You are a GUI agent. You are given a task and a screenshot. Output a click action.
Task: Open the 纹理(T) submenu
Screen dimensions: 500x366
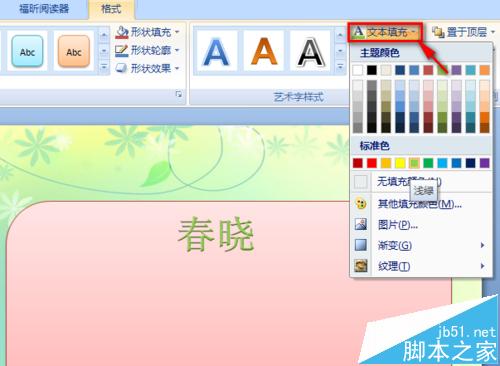pyautogui.click(x=421, y=266)
